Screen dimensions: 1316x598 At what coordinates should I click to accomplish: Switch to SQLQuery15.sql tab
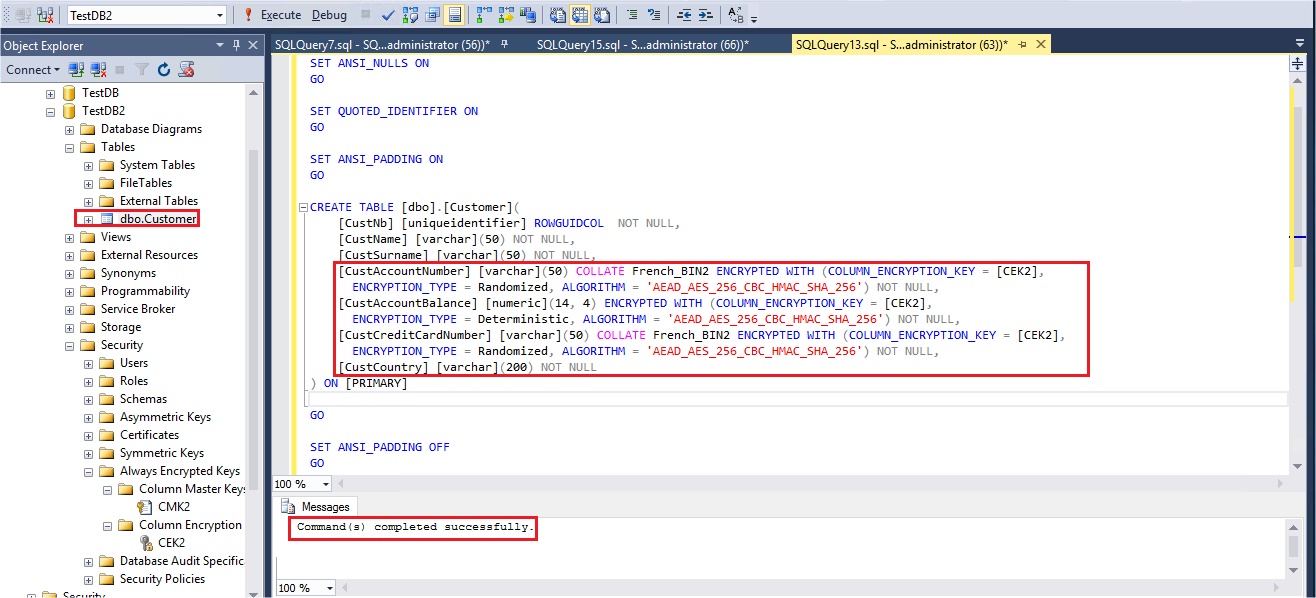[643, 45]
